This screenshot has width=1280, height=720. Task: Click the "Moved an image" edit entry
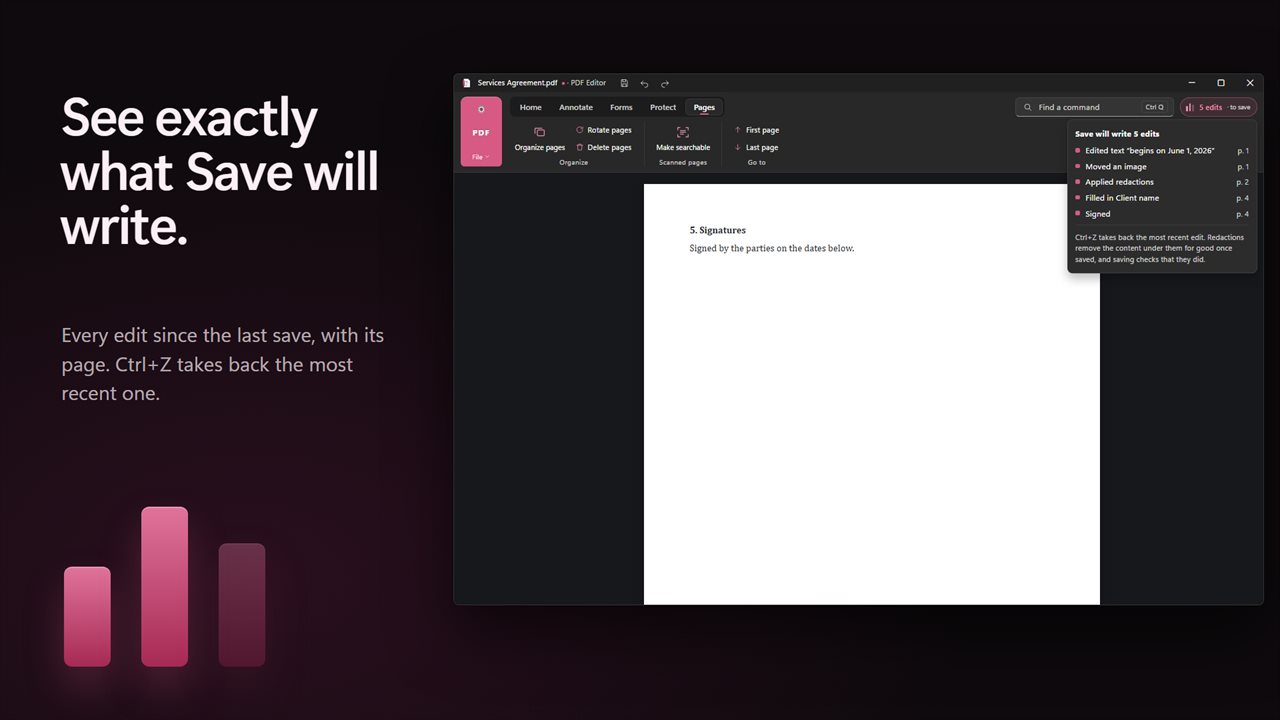1162,167
